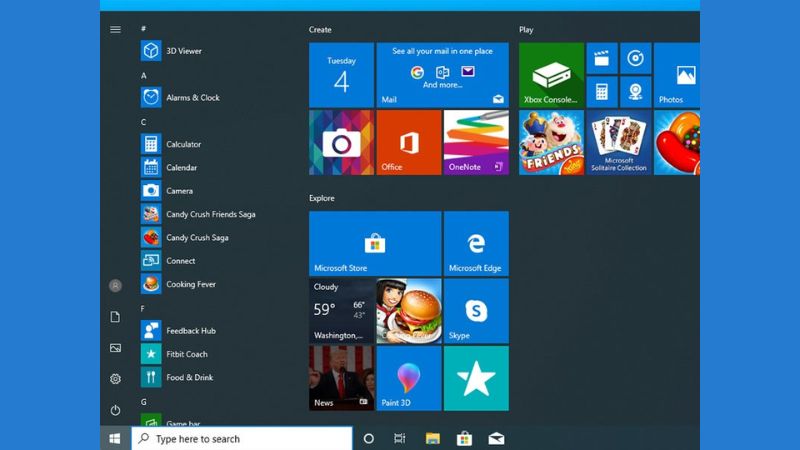Image resolution: width=800 pixels, height=450 pixels.
Task: Open the Candy Crush Saga tile
Action: click(677, 142)
